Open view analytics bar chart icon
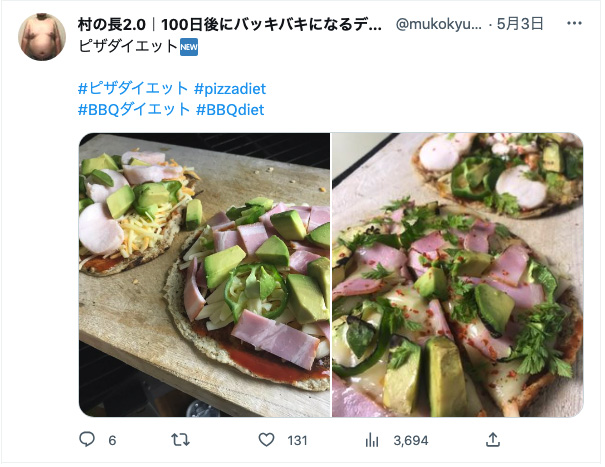 [372, 440]
